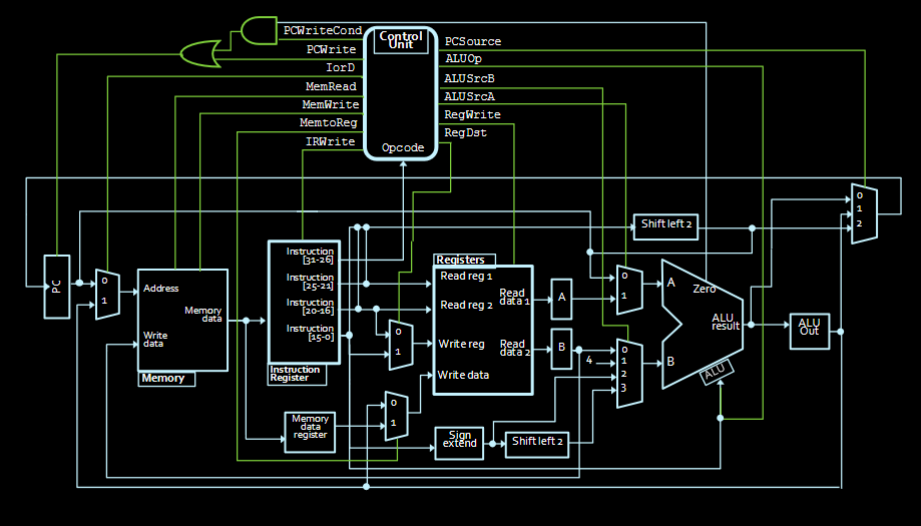Click the three-input mux at far right
The width and height of the screenshot is (921, 526).
(864, 212)
